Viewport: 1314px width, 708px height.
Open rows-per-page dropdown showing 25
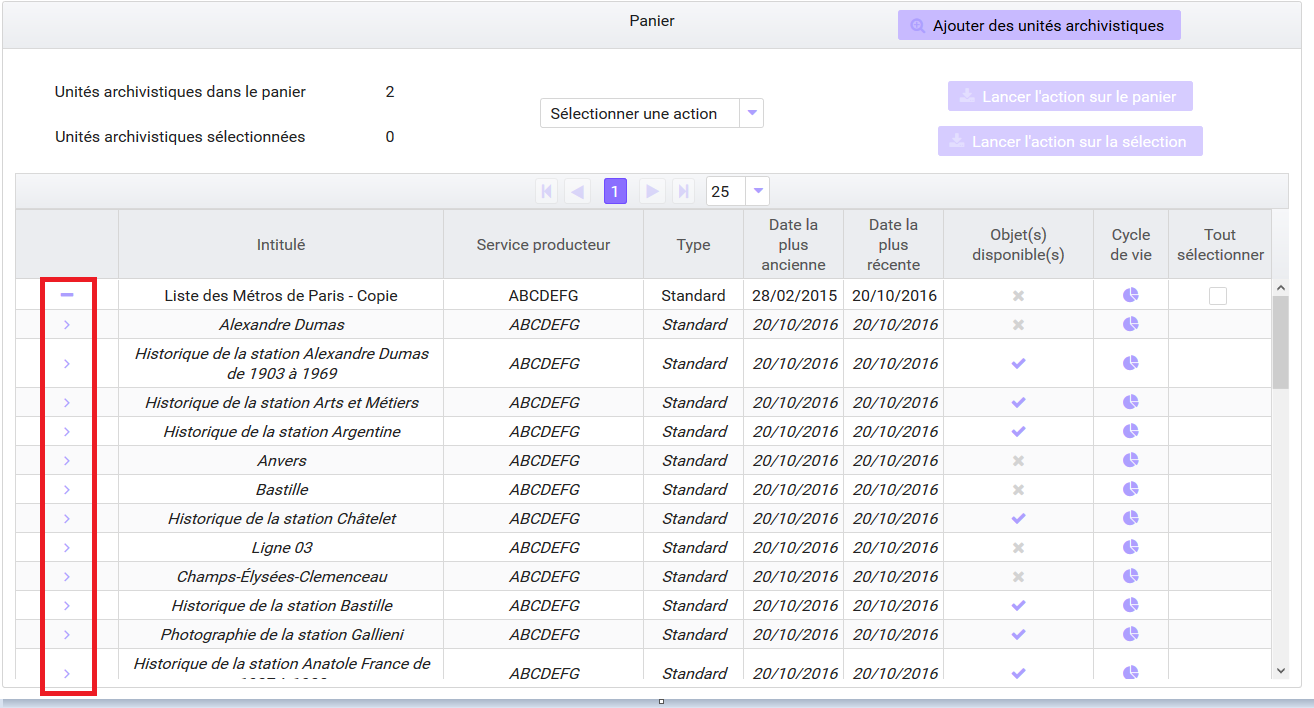click(x=737, y=191)
